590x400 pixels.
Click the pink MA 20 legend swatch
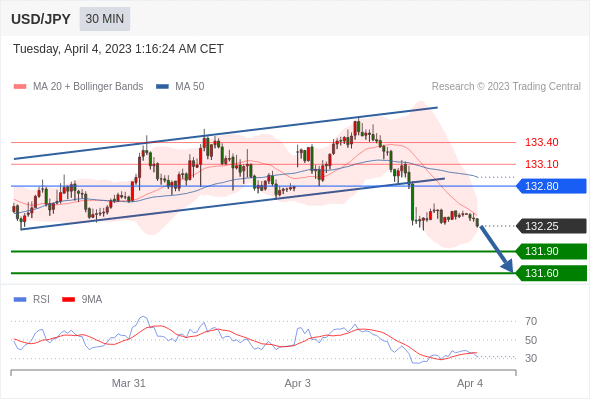[20, 87]
